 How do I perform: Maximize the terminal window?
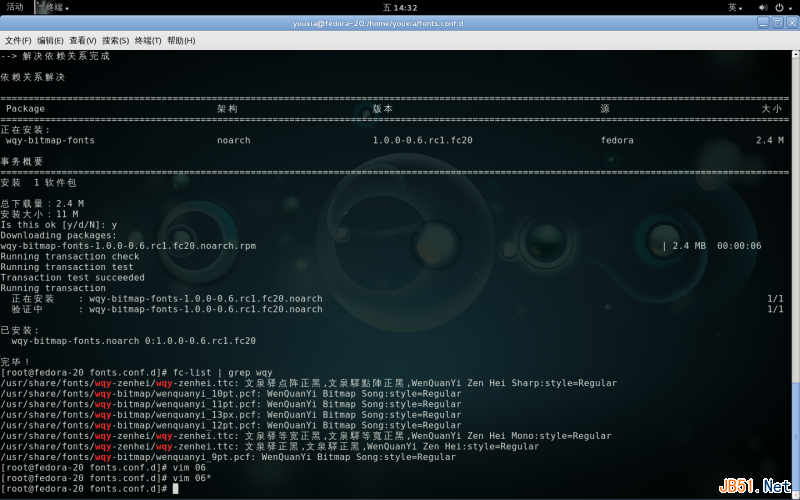778,23
